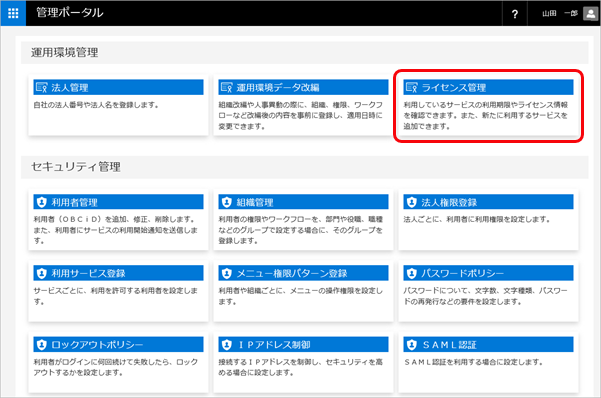Click description starting 接続するＩＰアドレスを制御し
This screenshot has width=601, height=398.
pos(300,367)
